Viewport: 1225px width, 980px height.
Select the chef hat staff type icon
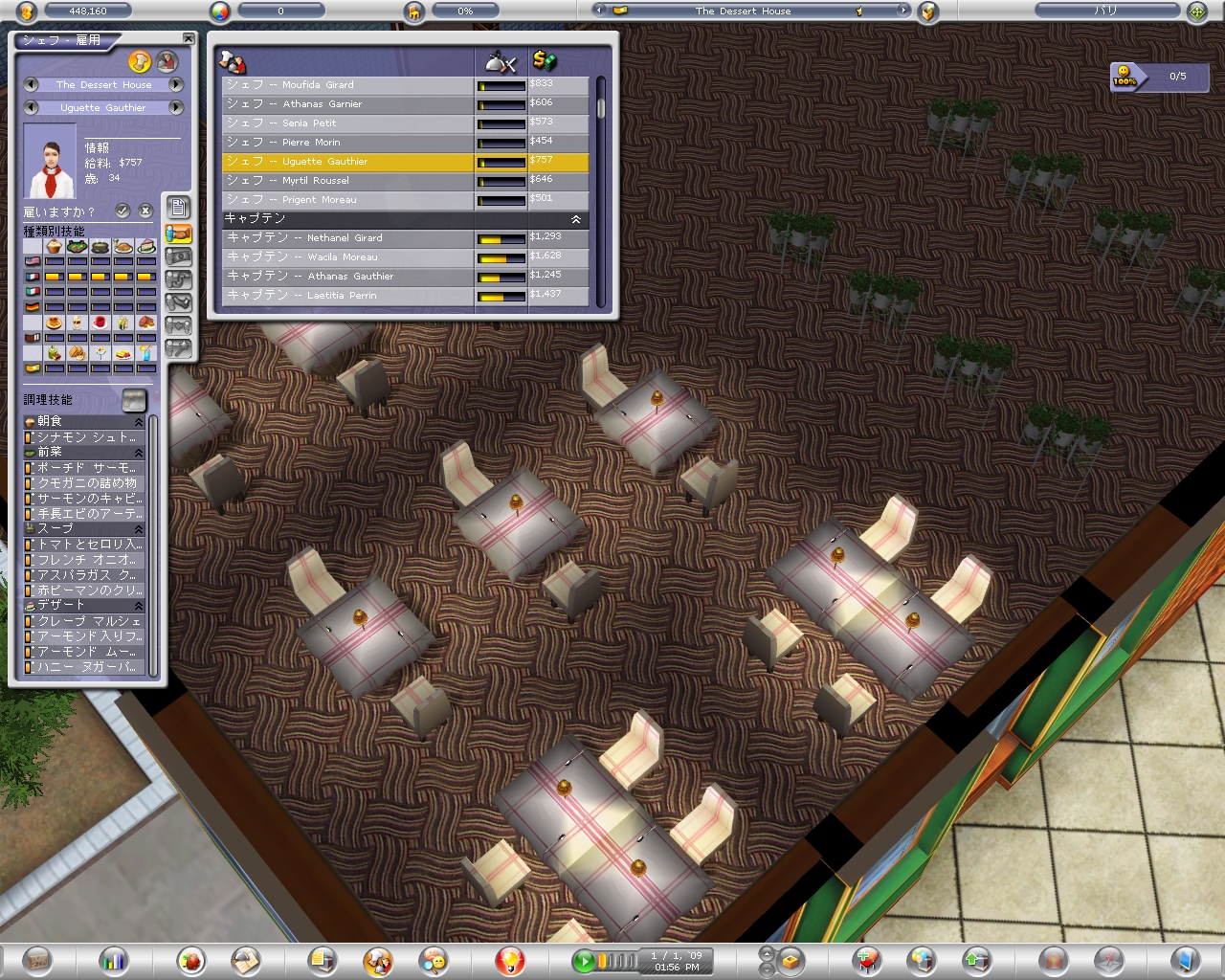(x=140, y=62)
